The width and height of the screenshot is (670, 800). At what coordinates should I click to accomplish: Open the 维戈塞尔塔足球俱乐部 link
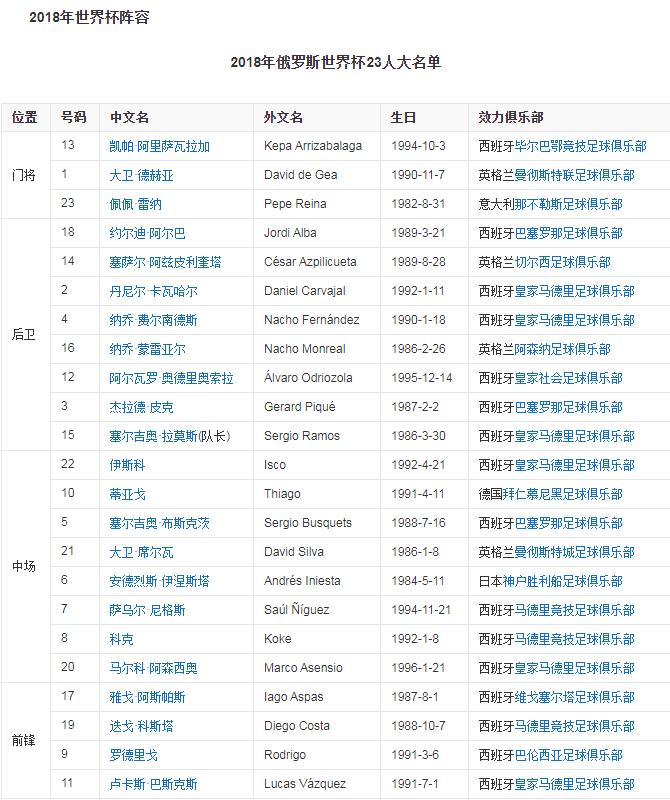click(575, 698)
